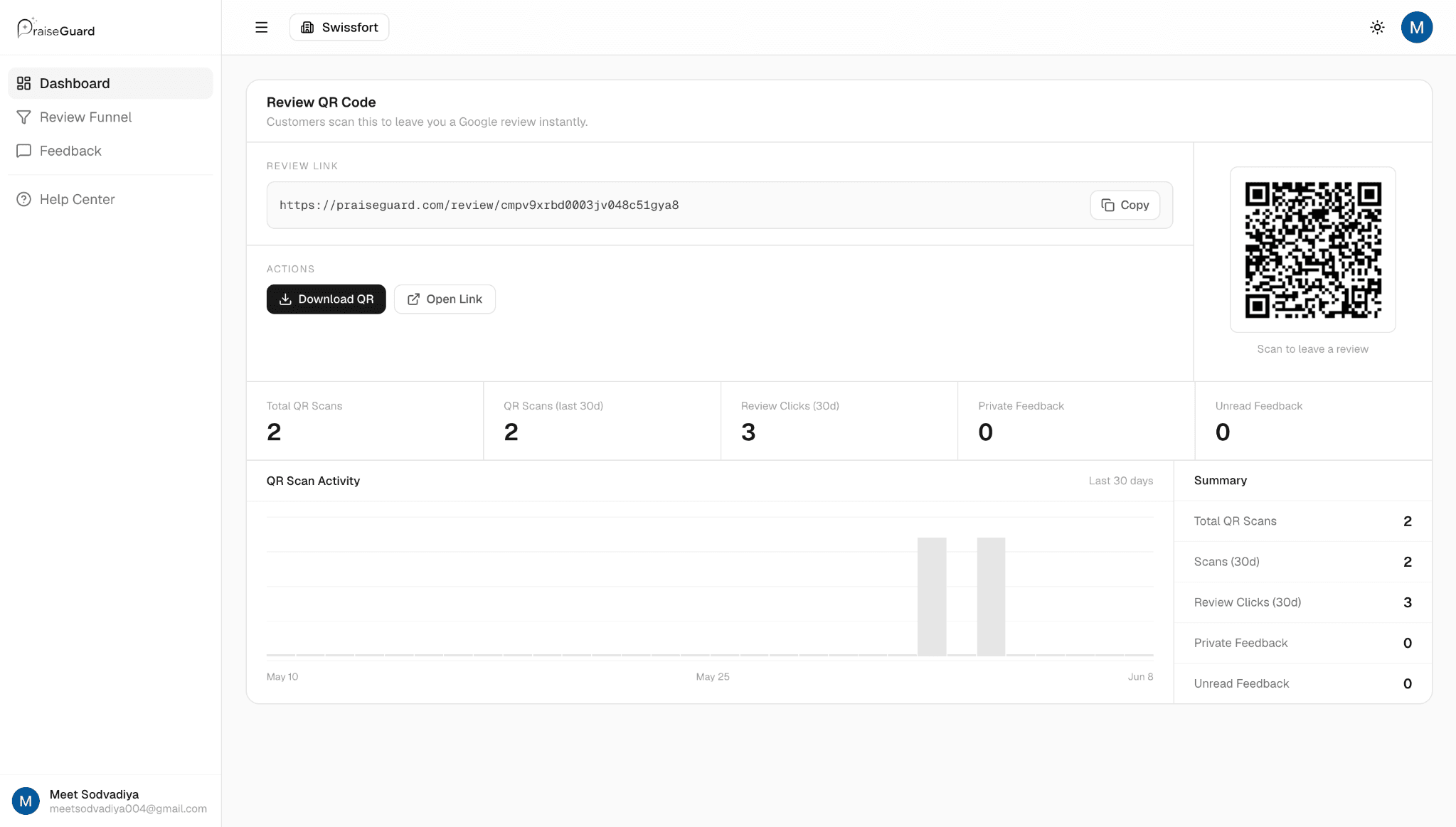1456x827 pixels.
Task: Open Review Funnel page
Action: 110,117
